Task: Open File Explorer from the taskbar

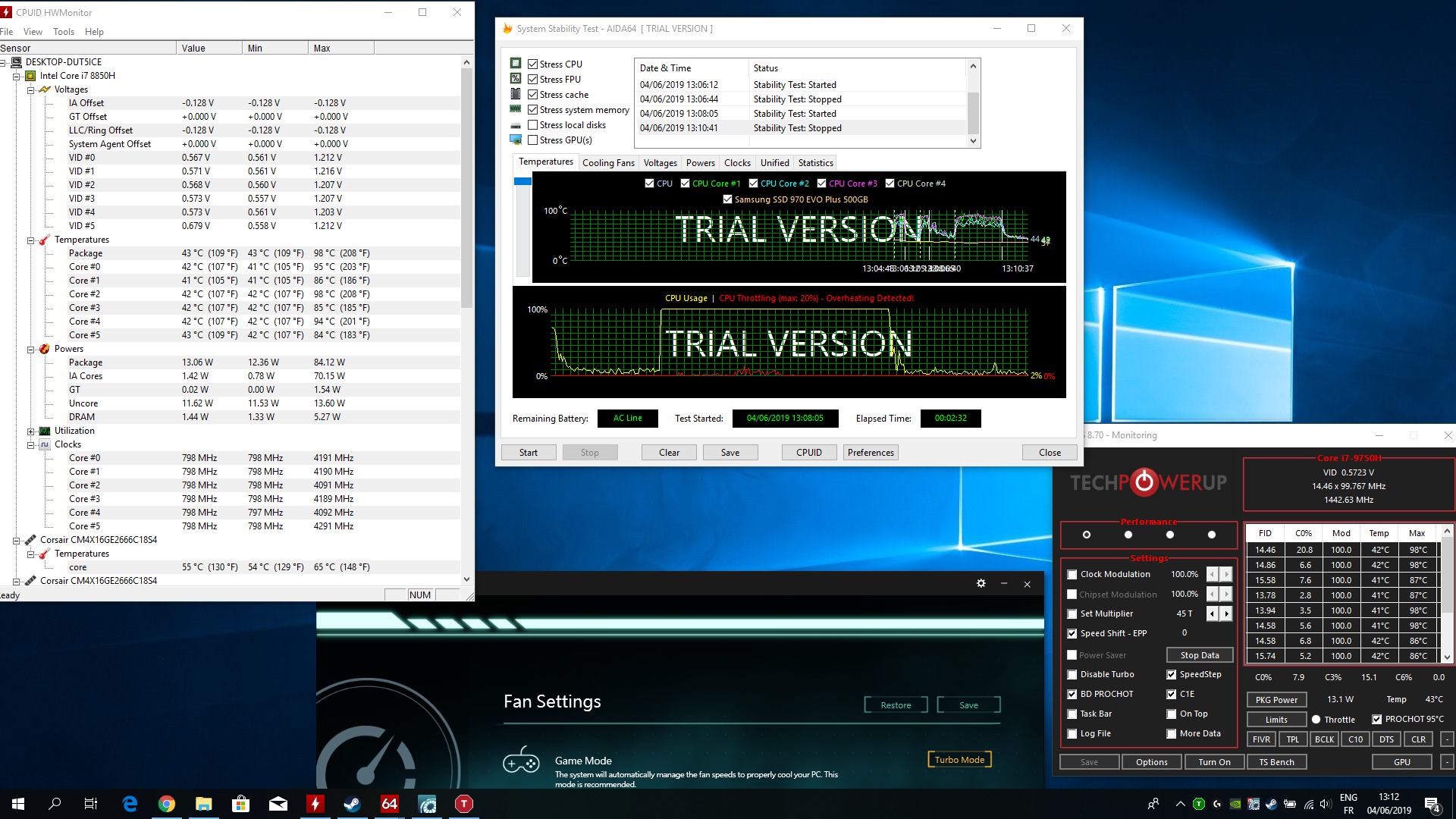Action: [204, 804]
